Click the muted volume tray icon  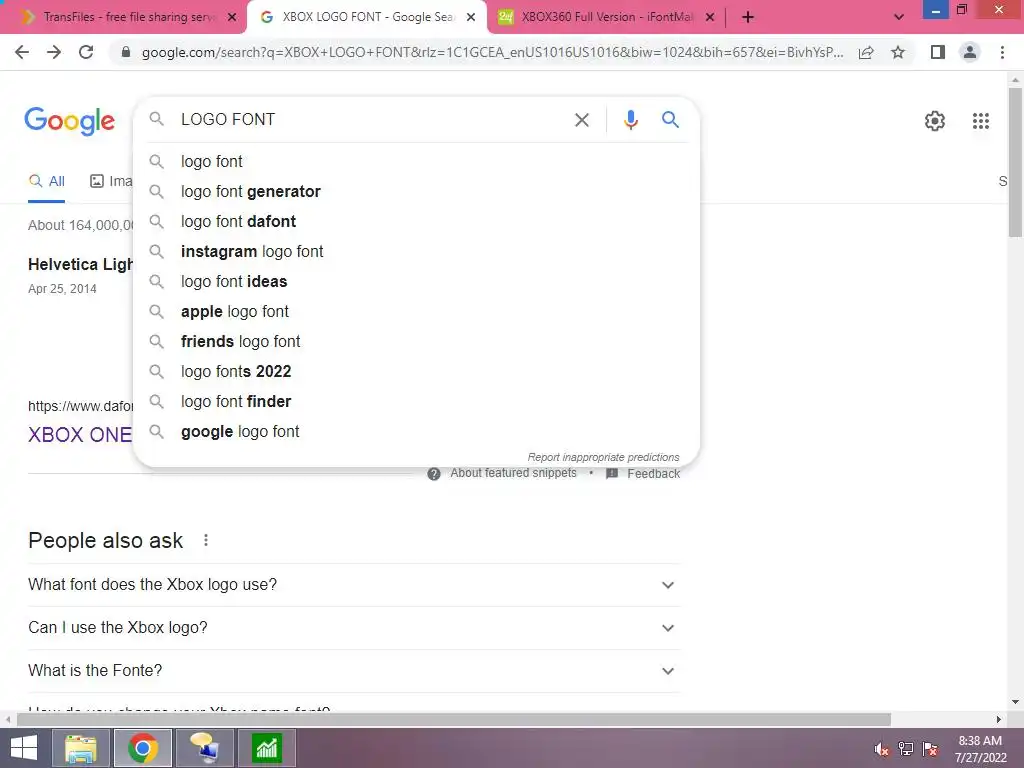click(x=882, y=750)
